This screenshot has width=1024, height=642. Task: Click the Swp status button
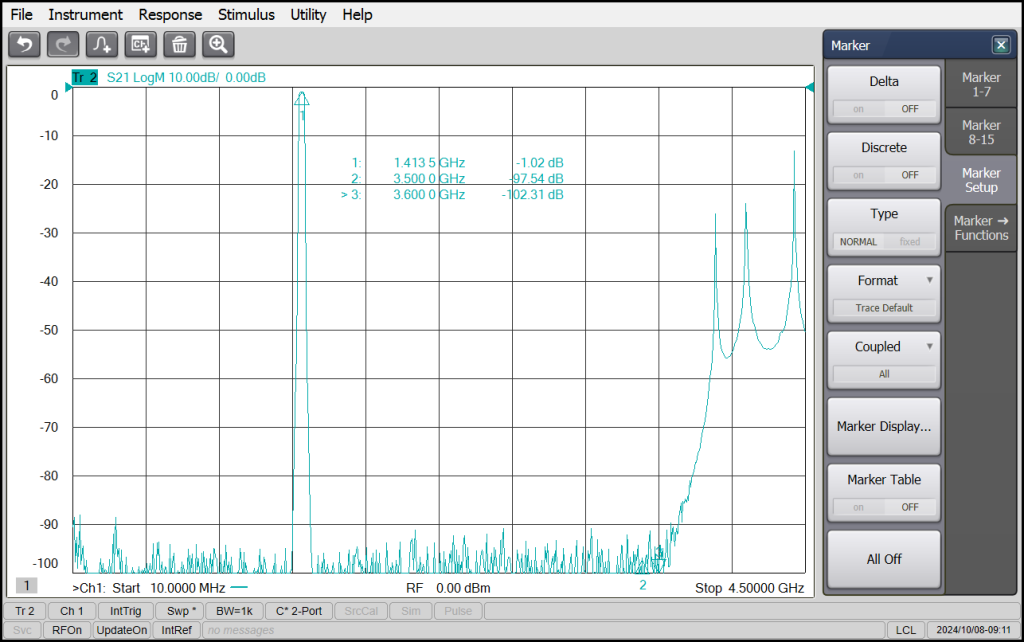coord(181,611)
